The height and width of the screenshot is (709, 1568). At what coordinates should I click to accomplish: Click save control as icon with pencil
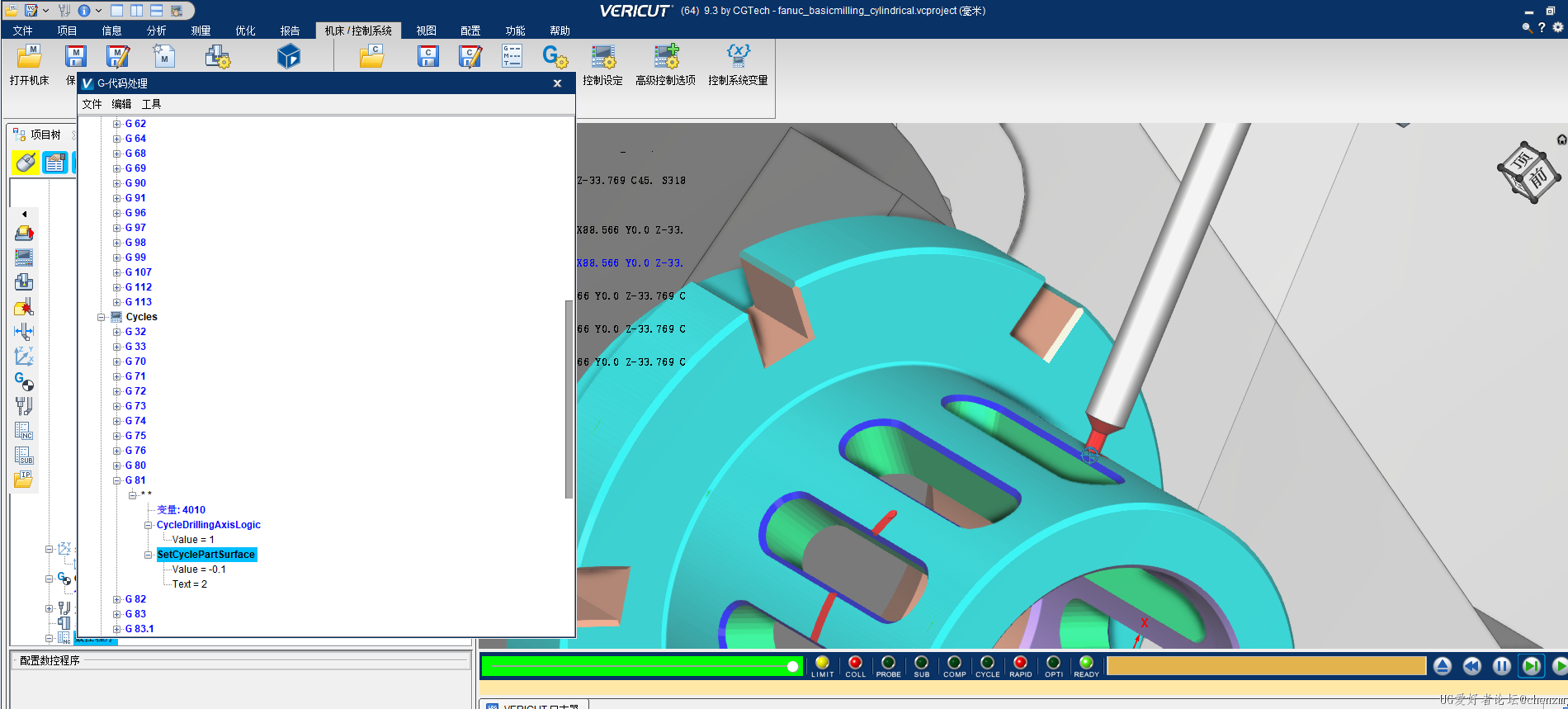coord(470,56)
